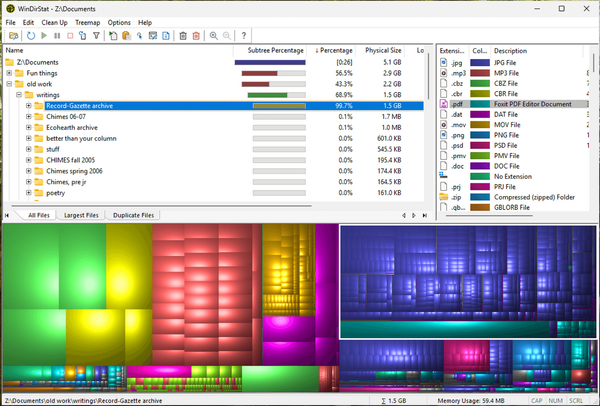The image size is (600, 406).
Task: Expand the better than your column folder
Action: coord(29,138)
